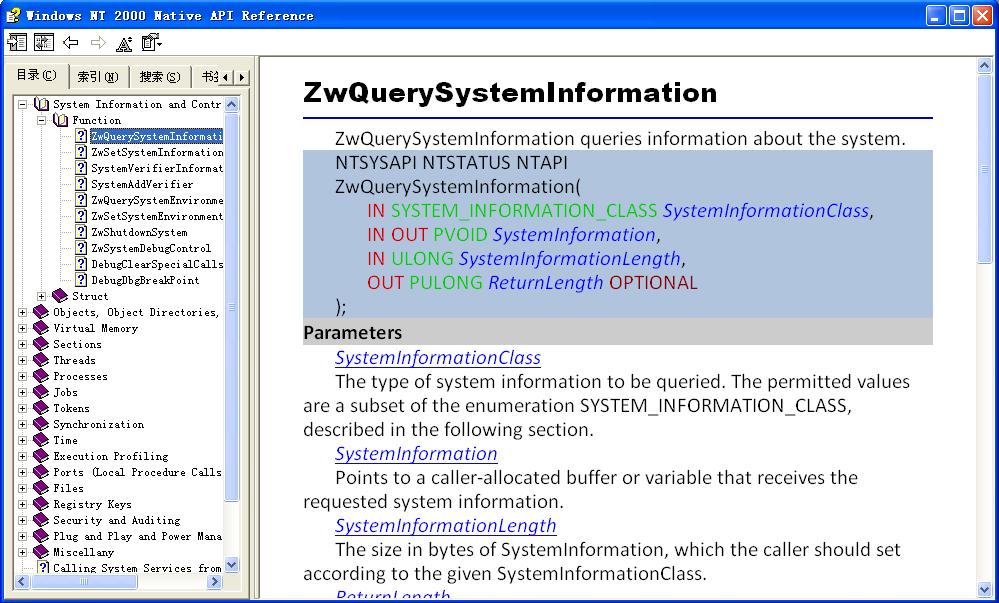Show earlier tabs with the left tab arrow
Screen dimensions: 999x603
226,77
